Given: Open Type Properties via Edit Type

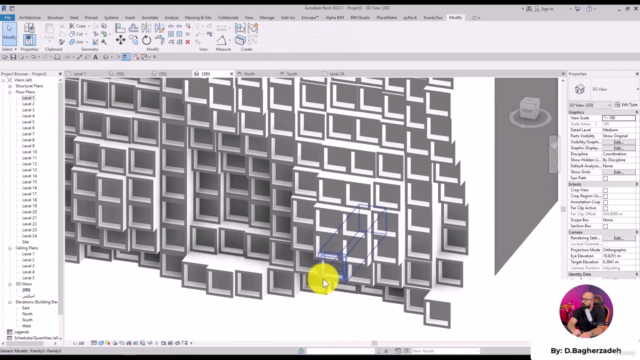Looking at the screenshot, I should pos(625,105).
